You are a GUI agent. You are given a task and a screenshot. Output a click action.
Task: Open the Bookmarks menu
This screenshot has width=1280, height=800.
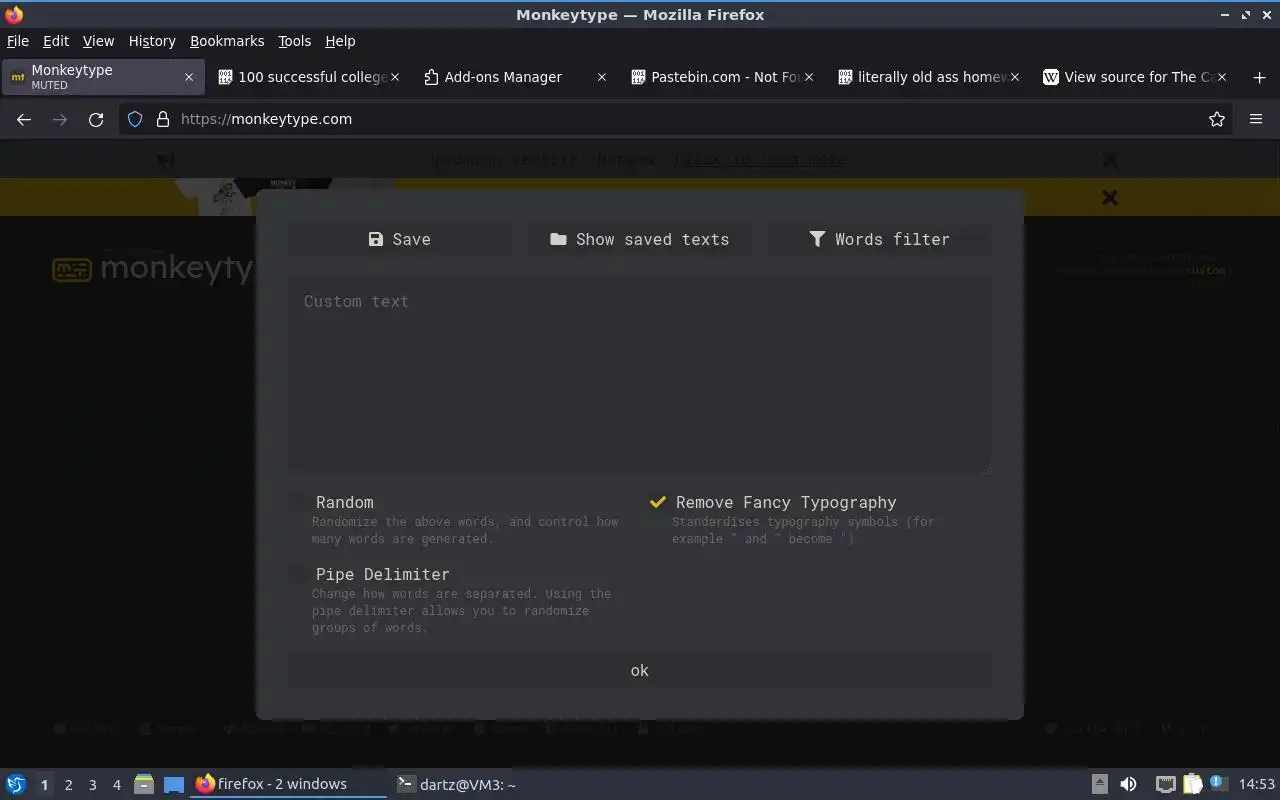point(227,41)
